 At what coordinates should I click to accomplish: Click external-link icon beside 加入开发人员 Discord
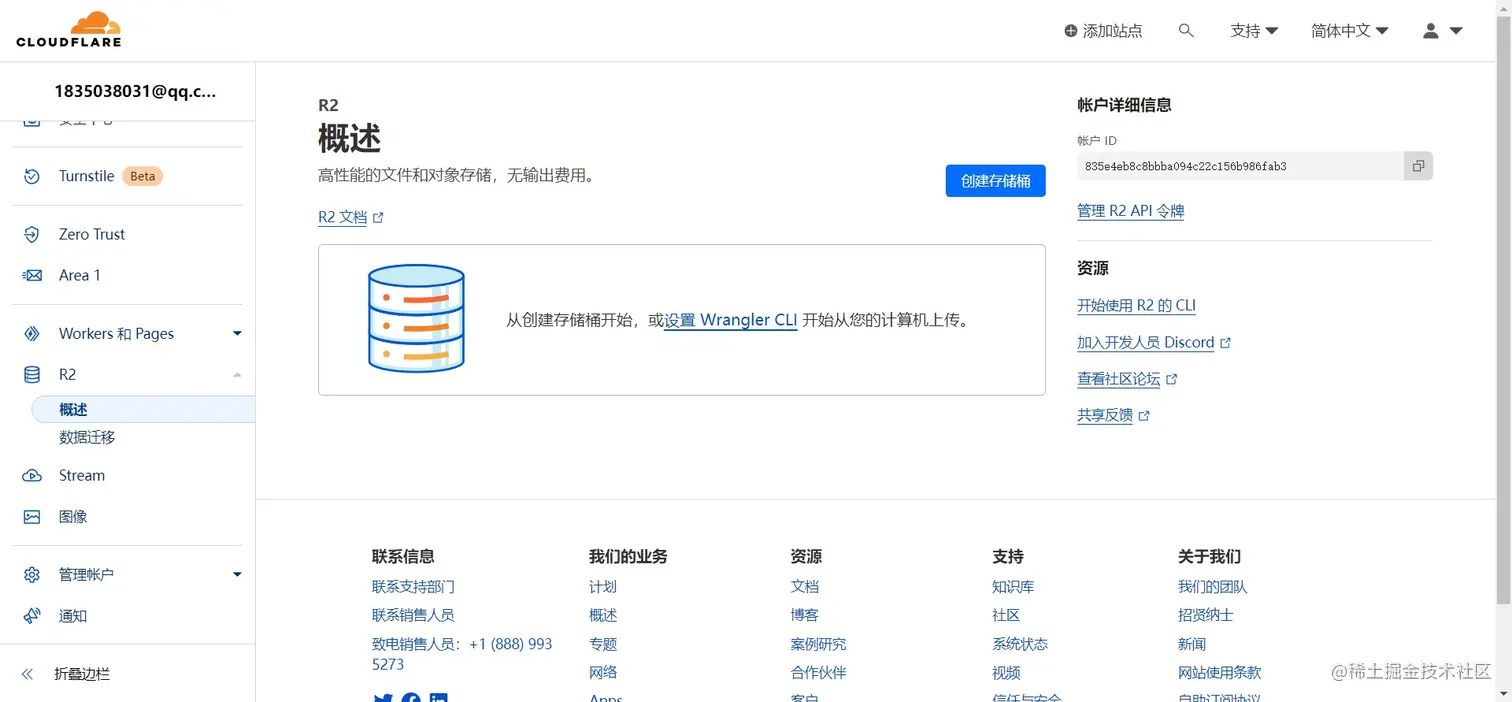click(1226, 343)
